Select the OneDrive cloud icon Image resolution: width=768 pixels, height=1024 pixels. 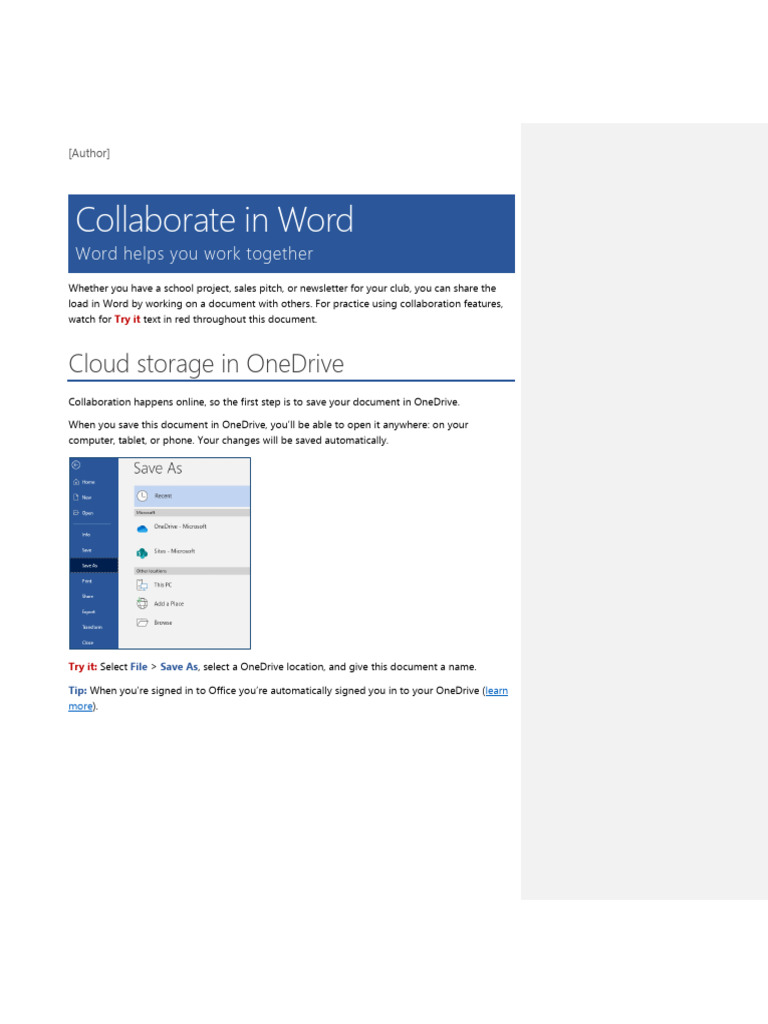point(142,527)
